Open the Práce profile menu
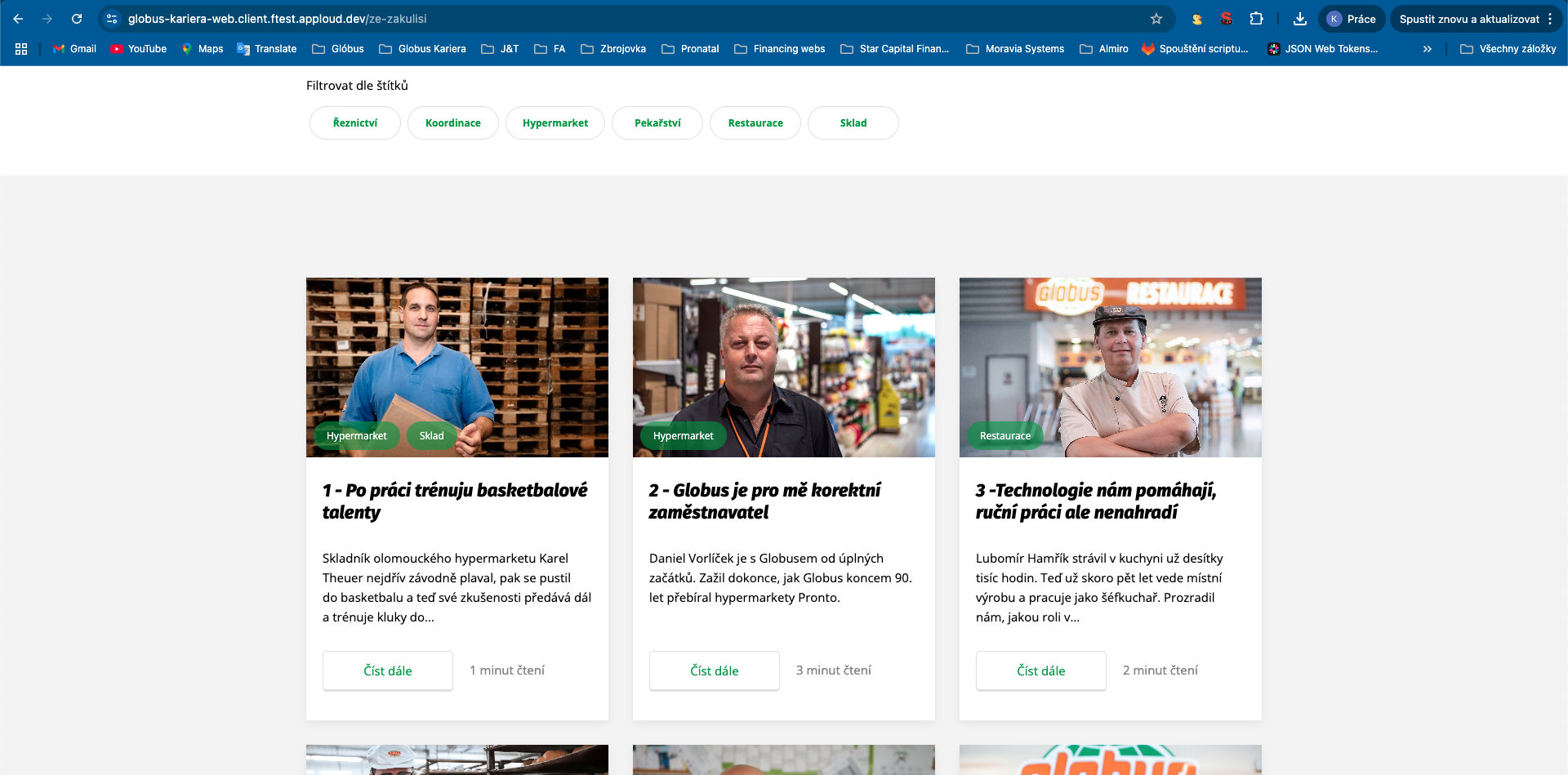Screen dimensions: 1568x775 pos(1352,19)
